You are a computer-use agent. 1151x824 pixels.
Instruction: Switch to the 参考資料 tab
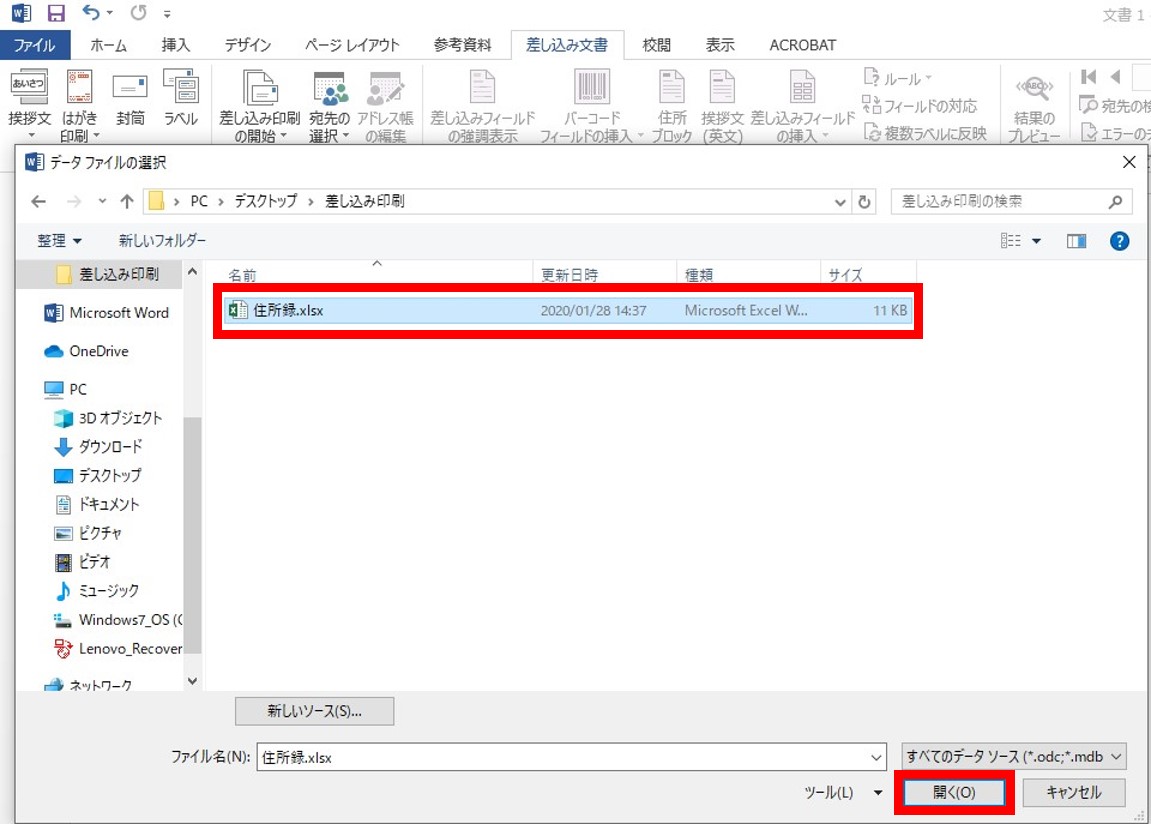pos(462,45)
